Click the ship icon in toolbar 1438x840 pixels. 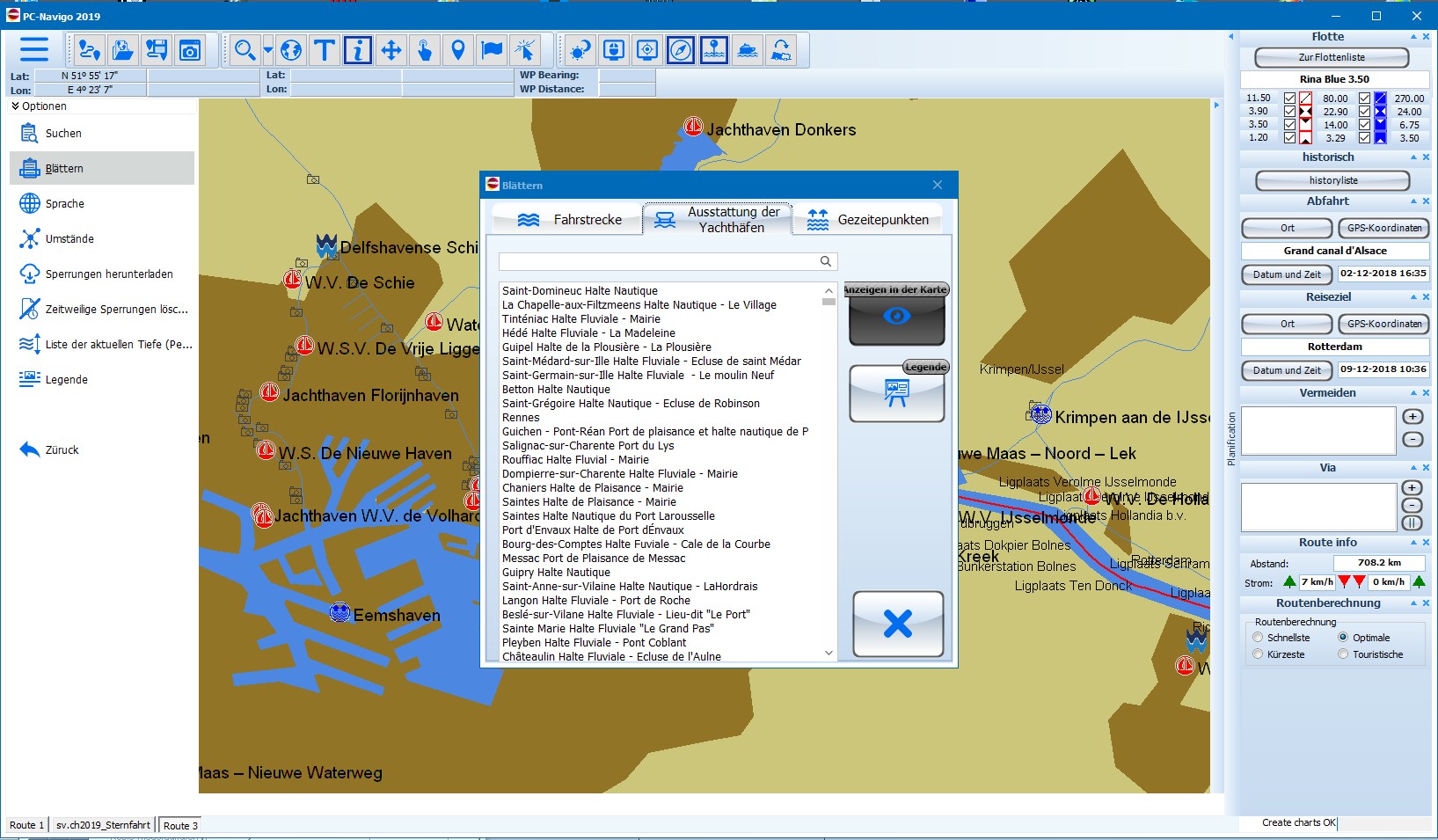tap(748, 51)
